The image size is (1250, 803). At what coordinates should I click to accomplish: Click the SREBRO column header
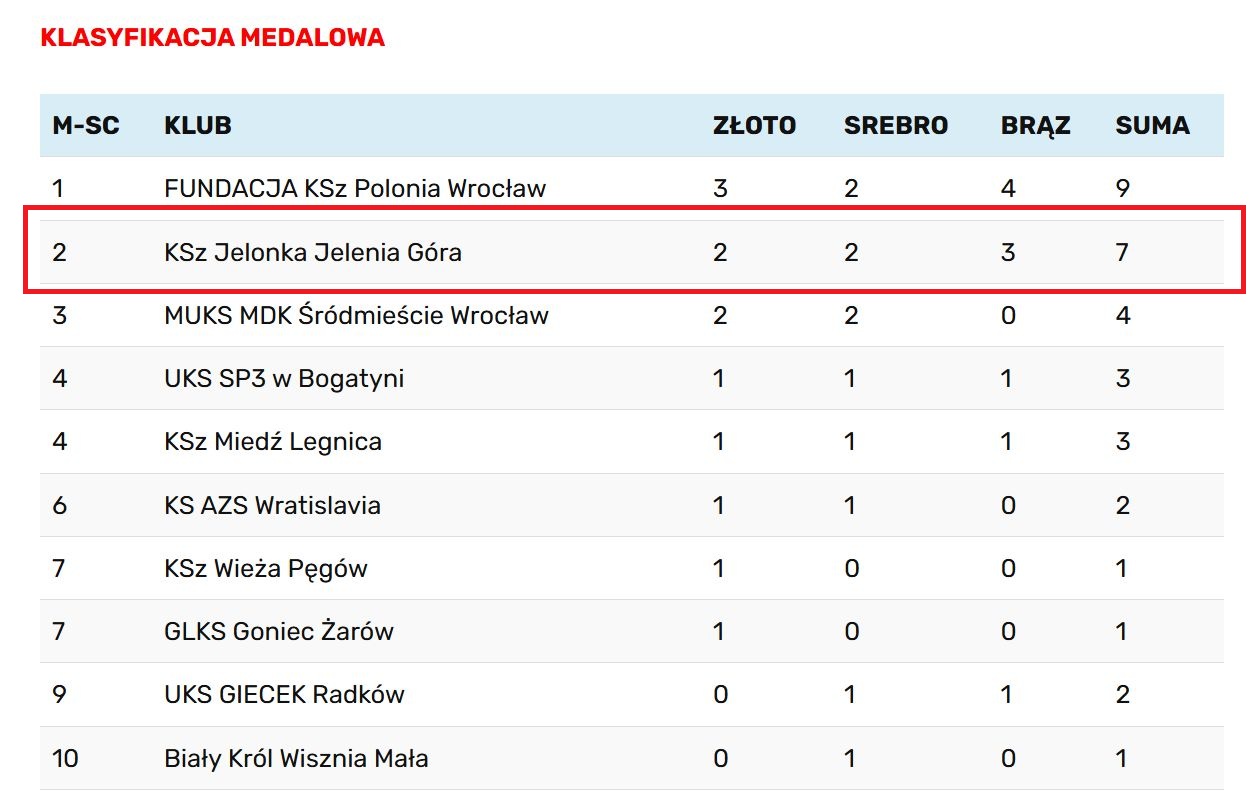(895, 126)
